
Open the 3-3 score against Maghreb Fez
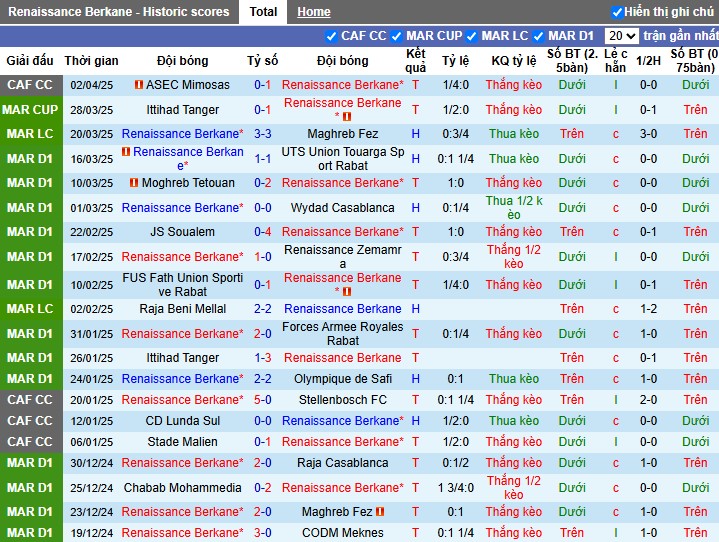263,134
